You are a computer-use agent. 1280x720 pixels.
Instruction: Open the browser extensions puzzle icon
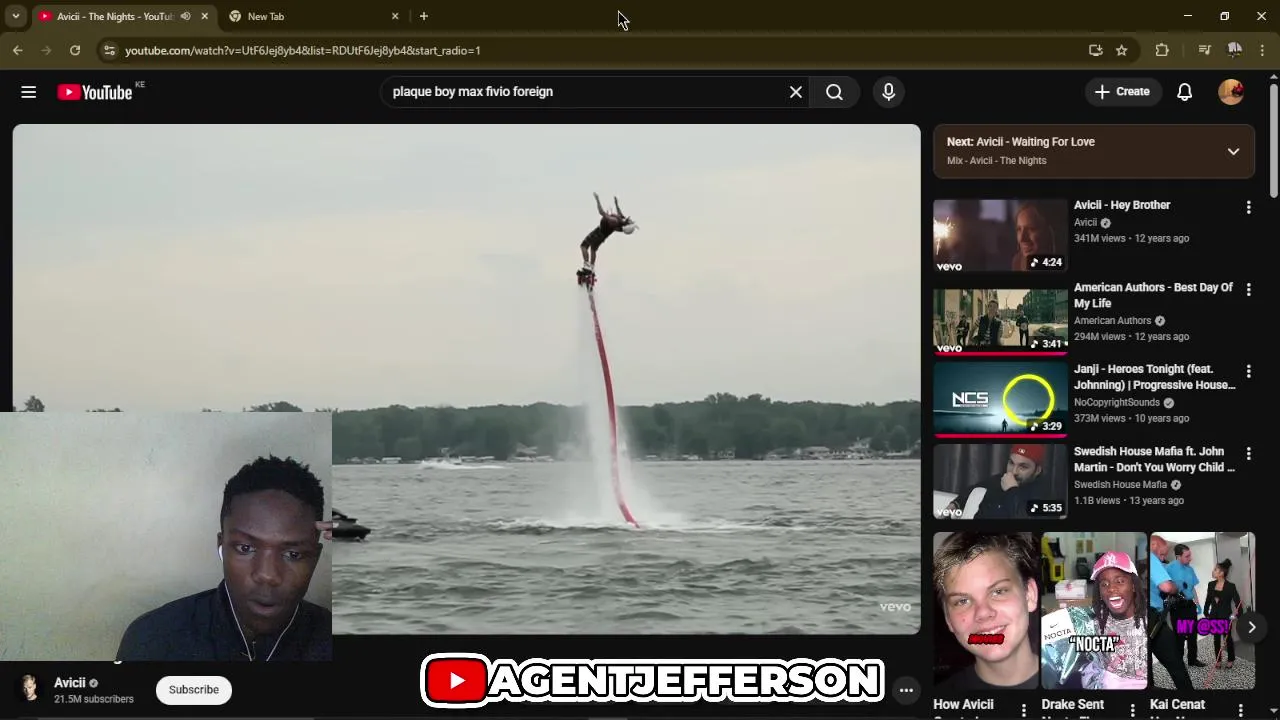point(1162,50)
